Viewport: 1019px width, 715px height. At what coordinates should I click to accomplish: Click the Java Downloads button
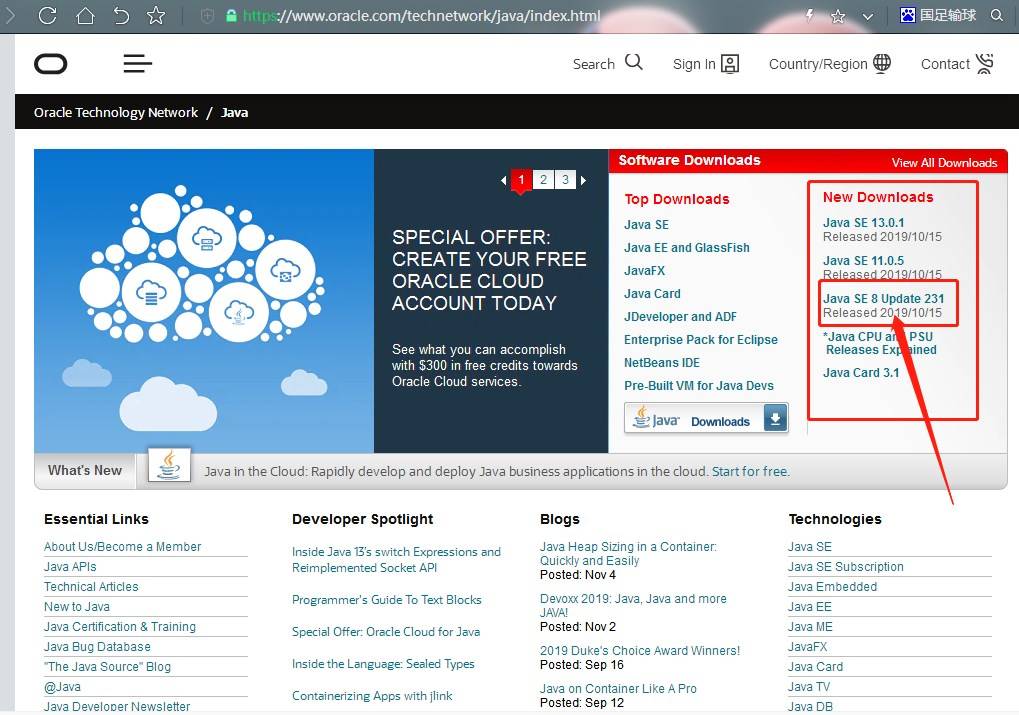tap(706, 419)
